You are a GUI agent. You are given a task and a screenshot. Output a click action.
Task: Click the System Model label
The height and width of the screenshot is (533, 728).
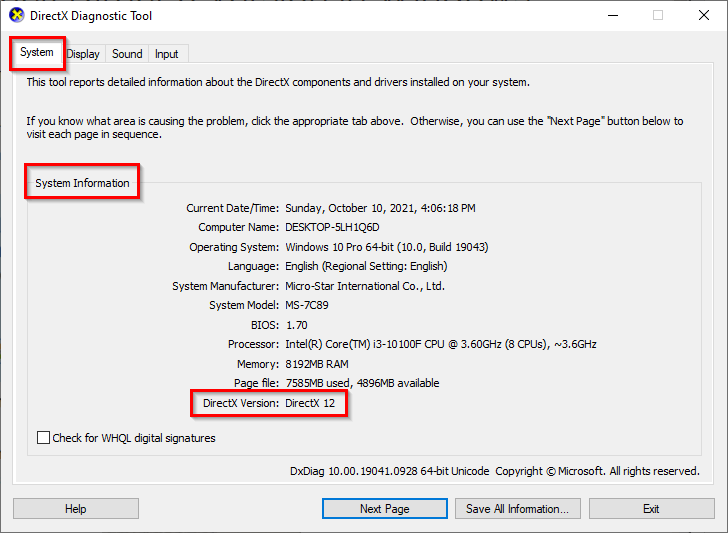pyautogui.click(x=244, y=305)
